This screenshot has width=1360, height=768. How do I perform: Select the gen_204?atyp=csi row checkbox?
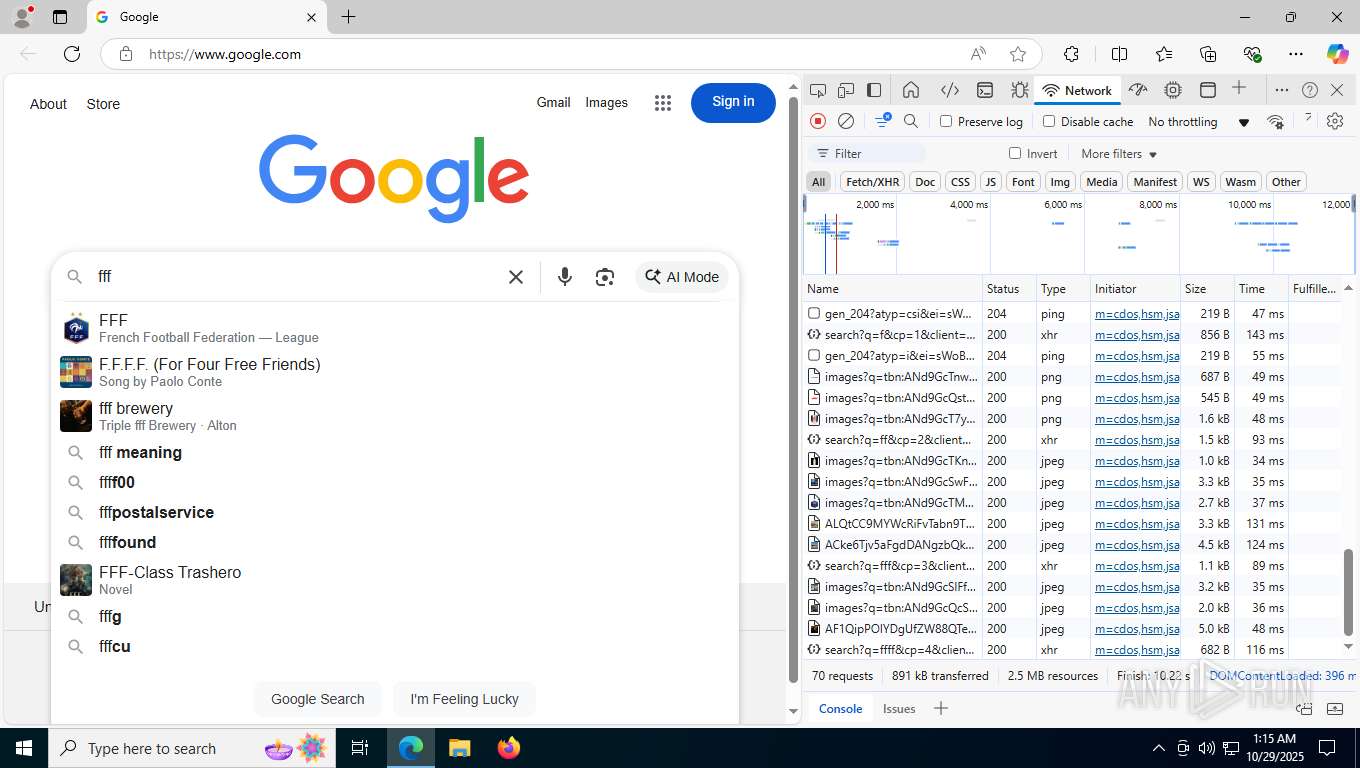point(814,313)
